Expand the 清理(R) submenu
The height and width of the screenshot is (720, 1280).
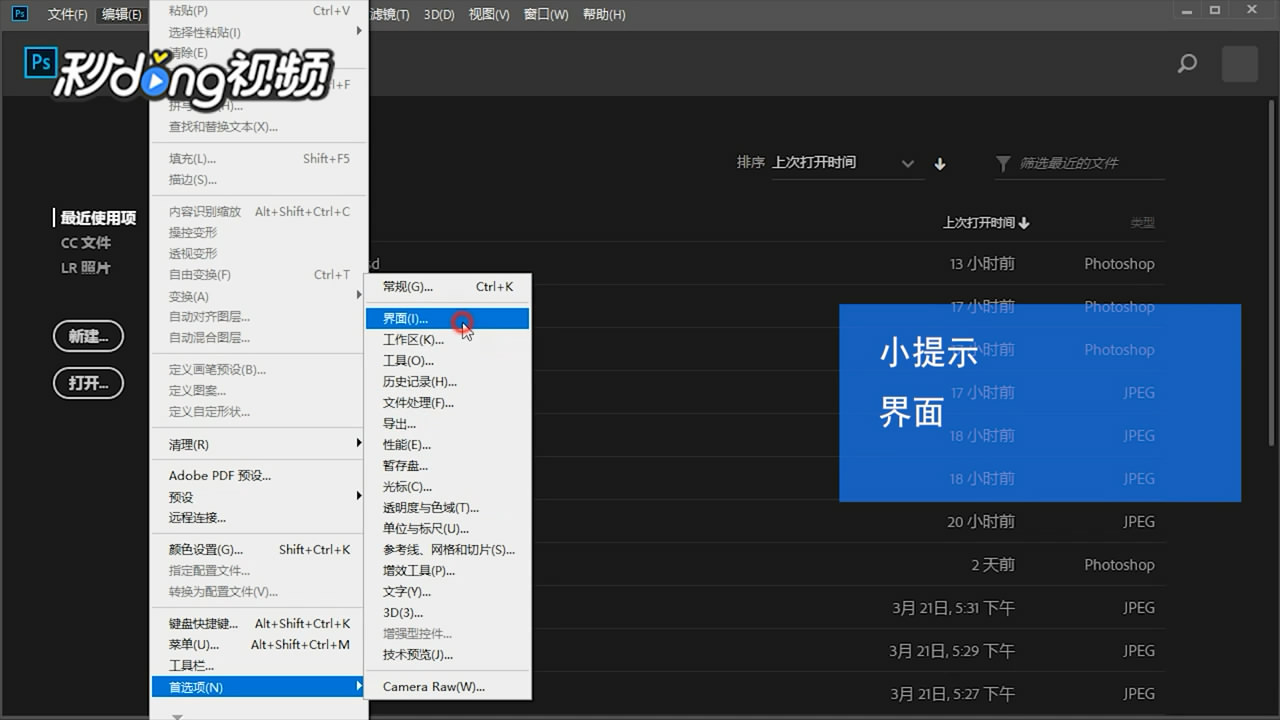pos(260,444)
